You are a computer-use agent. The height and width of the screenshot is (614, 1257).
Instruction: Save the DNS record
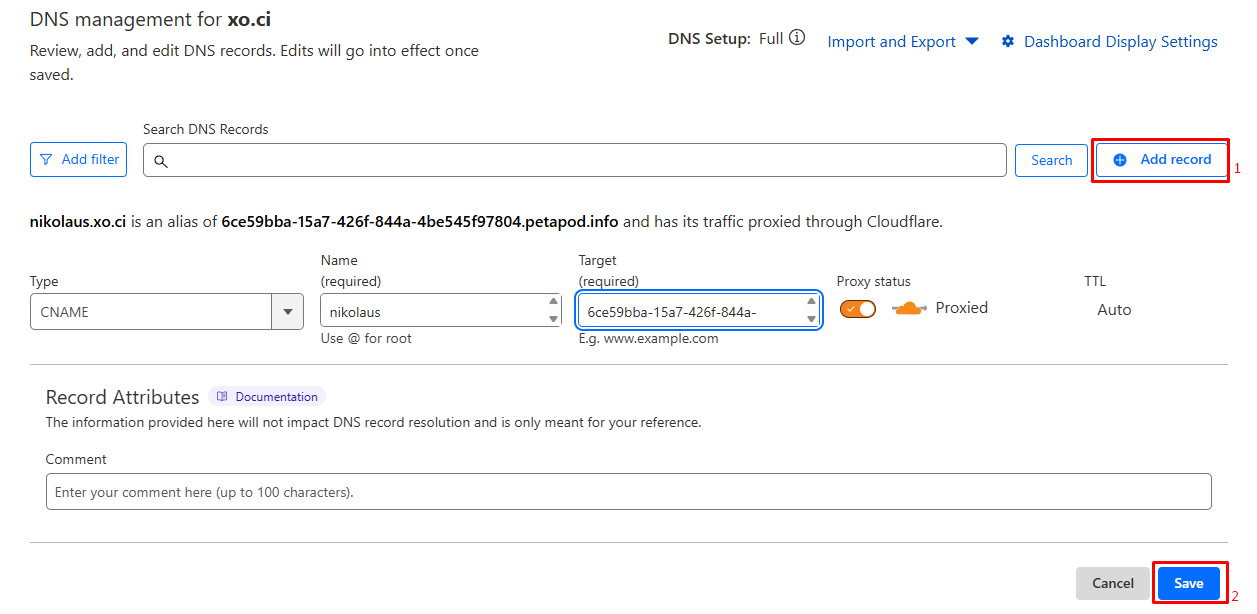pos(1188,583)
